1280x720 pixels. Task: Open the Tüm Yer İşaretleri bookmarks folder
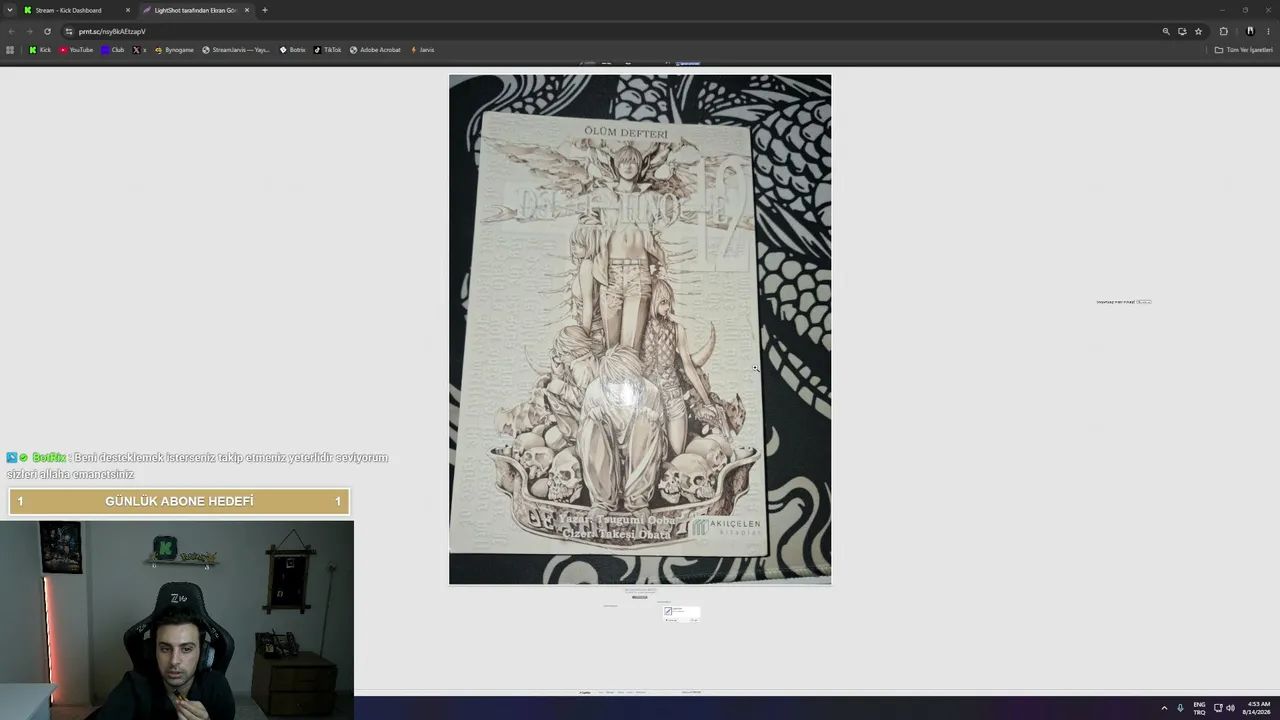(1243, 50)
